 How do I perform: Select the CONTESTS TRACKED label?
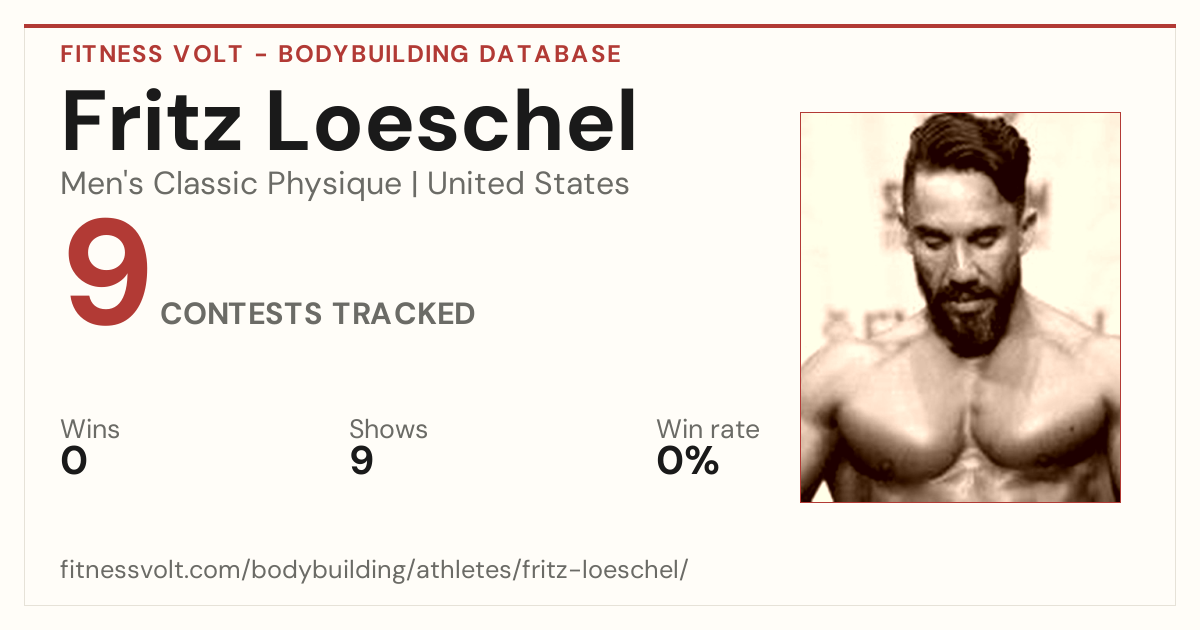[318, 314]
